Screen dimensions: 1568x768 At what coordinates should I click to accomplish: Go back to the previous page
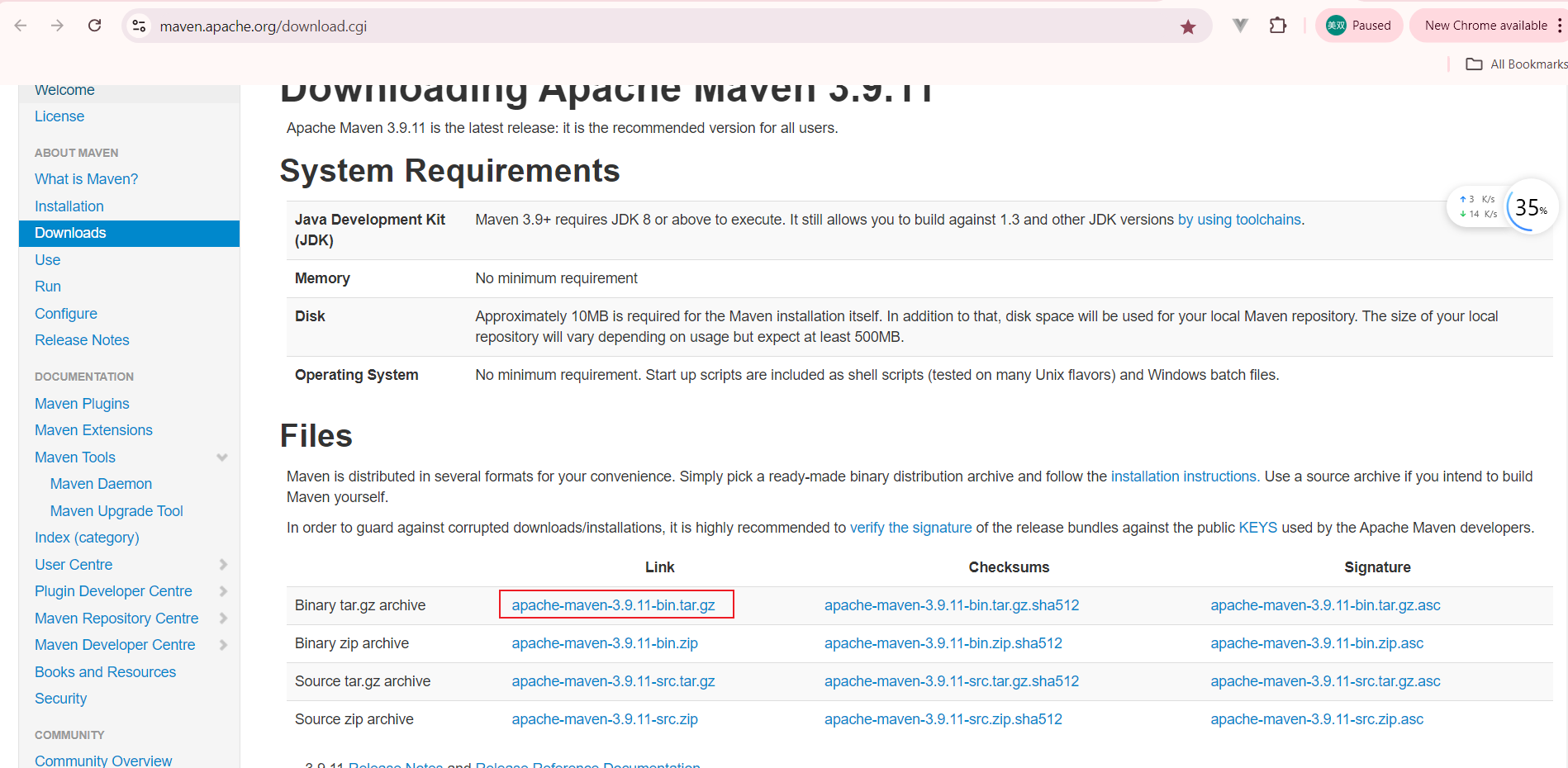coord(21,26)
